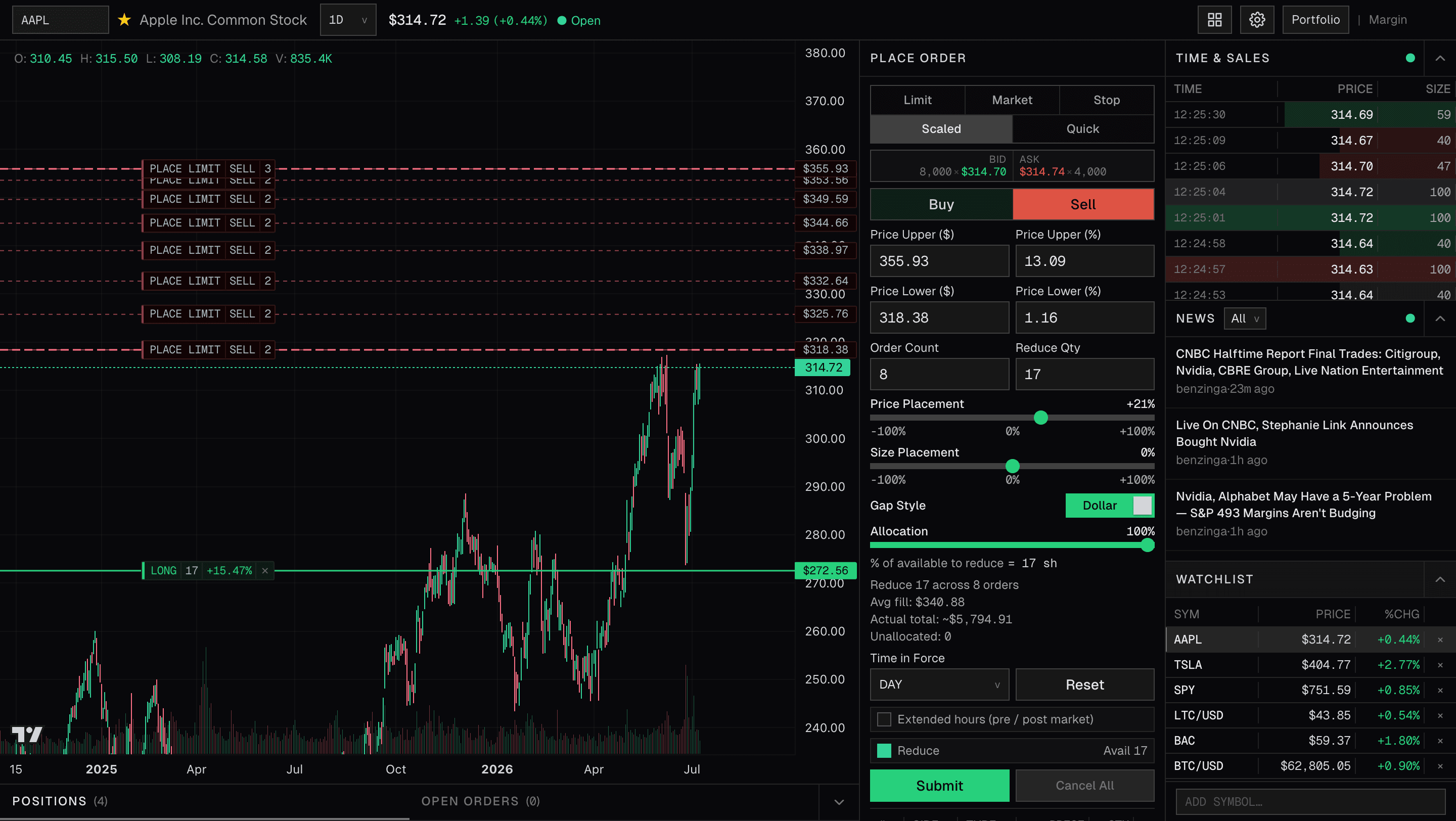Open the 1D timeframe dropdown
Viewport: 1456px width, 821px height.
[348, 20]
